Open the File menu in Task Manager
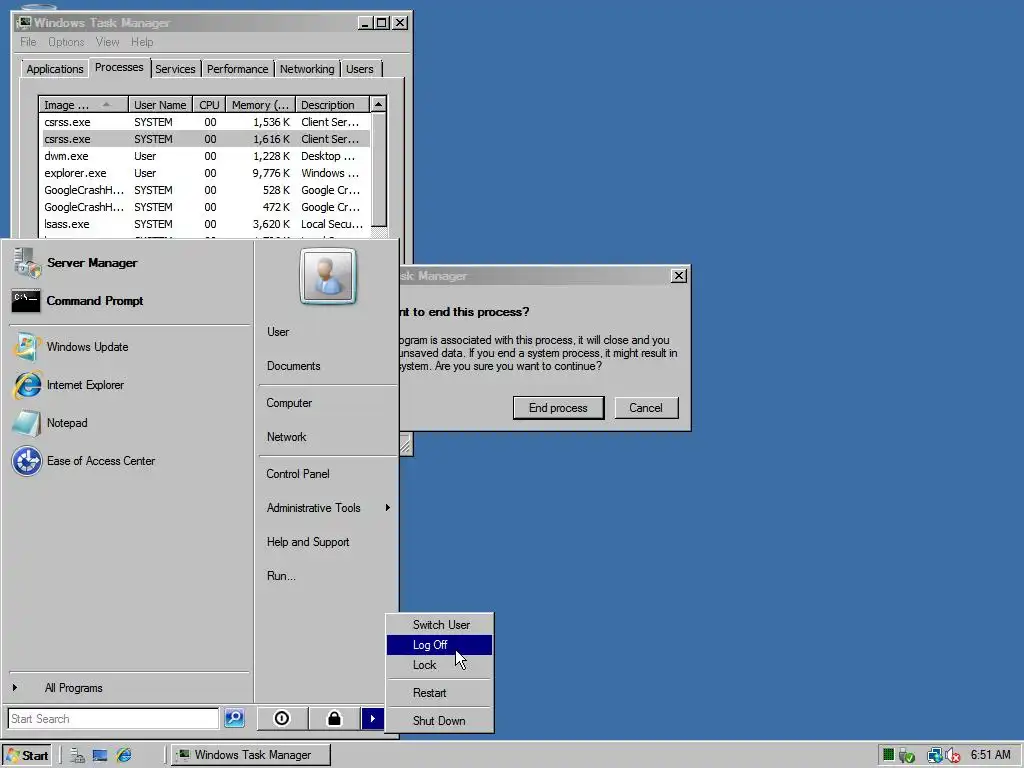Screen dimensions: 1024x768 coord(28,42)
